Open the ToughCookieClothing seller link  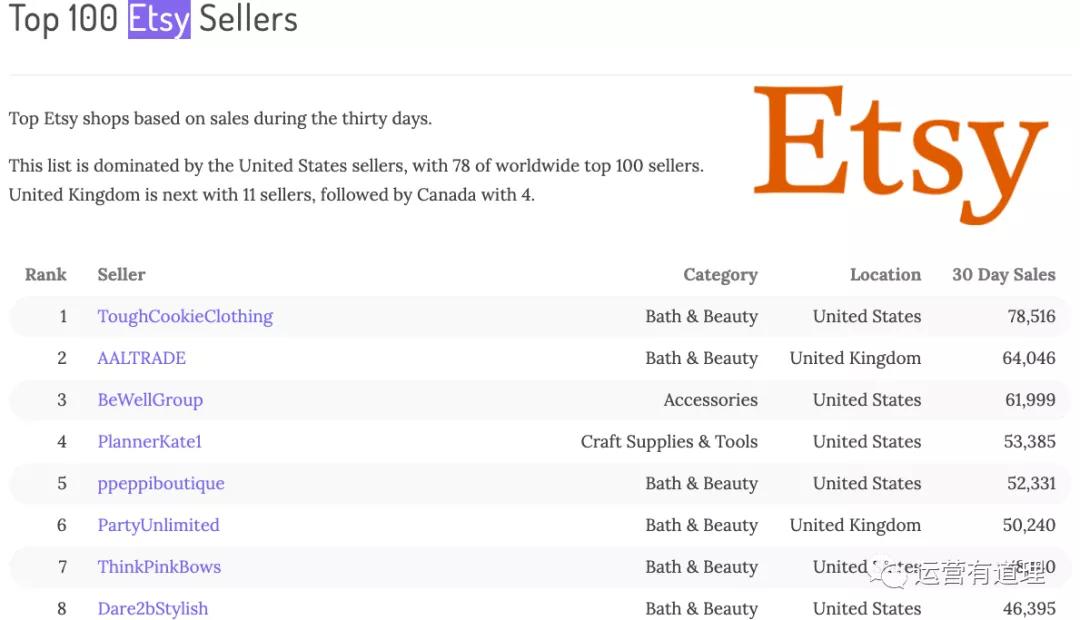pos(185,317)
